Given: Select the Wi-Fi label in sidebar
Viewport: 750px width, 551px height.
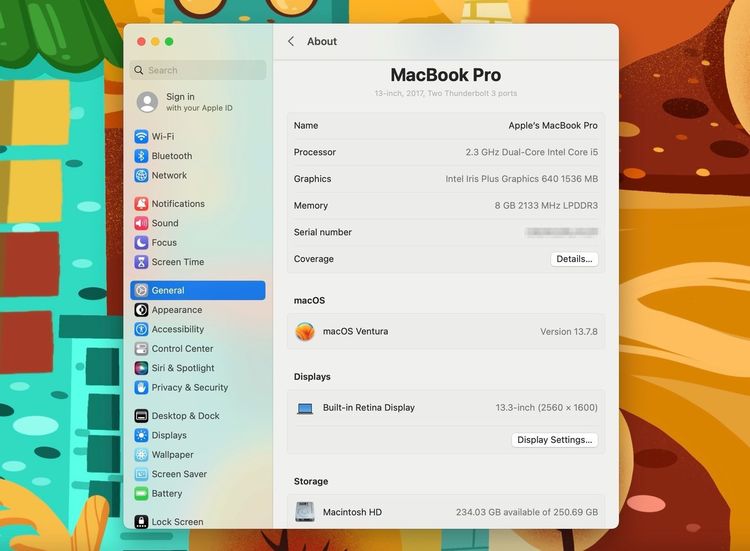Looking at the screenshot, I should 163,136.
